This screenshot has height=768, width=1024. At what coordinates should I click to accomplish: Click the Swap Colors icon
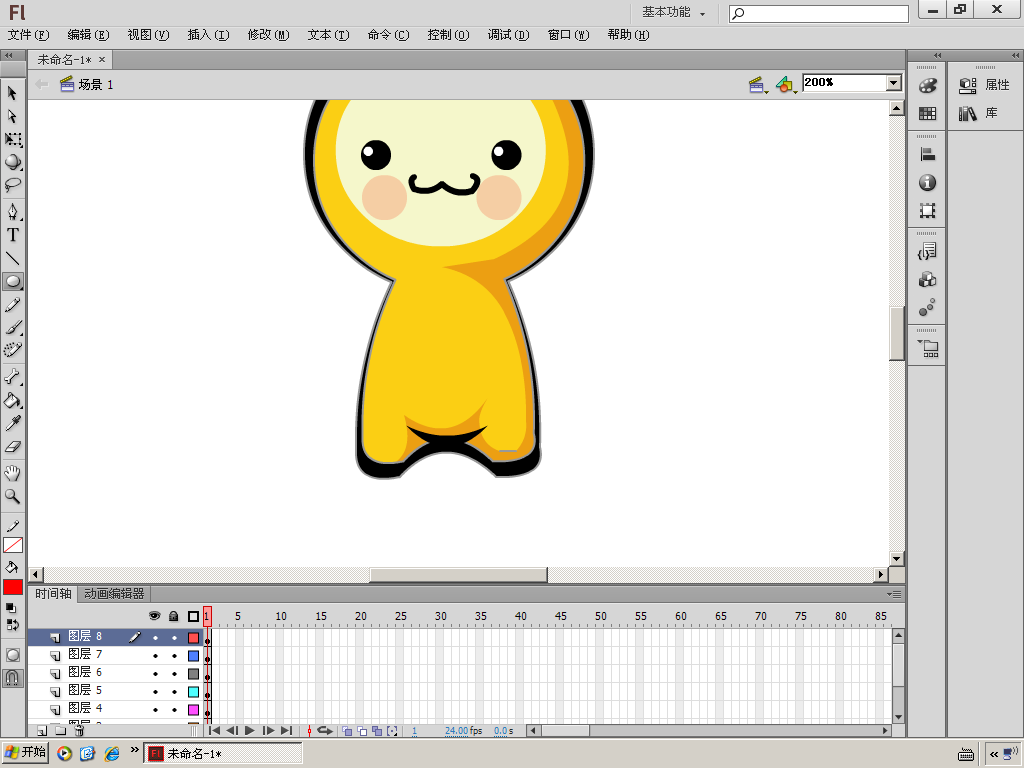click(12, 624)
